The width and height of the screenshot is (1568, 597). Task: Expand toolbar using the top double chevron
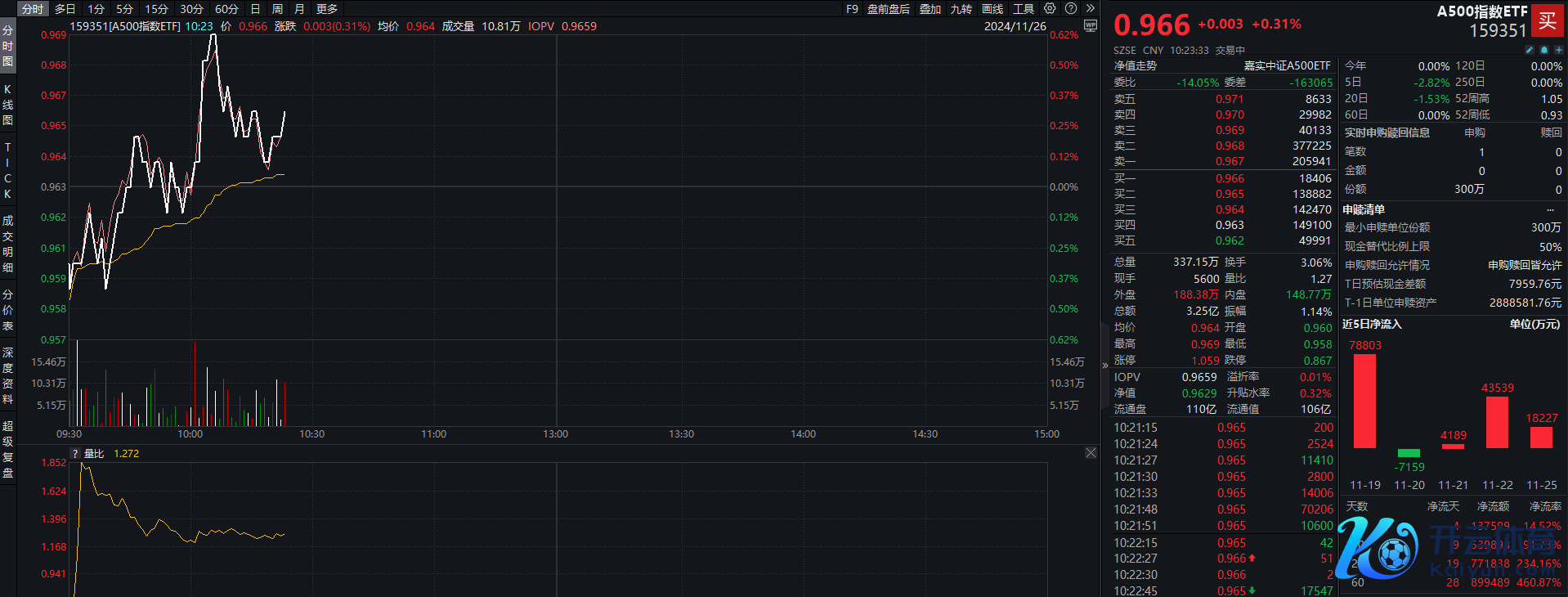click(x=1090, y=8)
